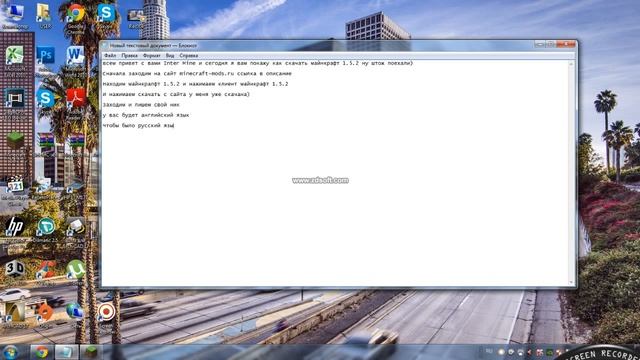Open Adobe Reader desktop shortcut
The height and width of the screenshot is (360, 640).
pyautogui.click(x=76, y=99)
